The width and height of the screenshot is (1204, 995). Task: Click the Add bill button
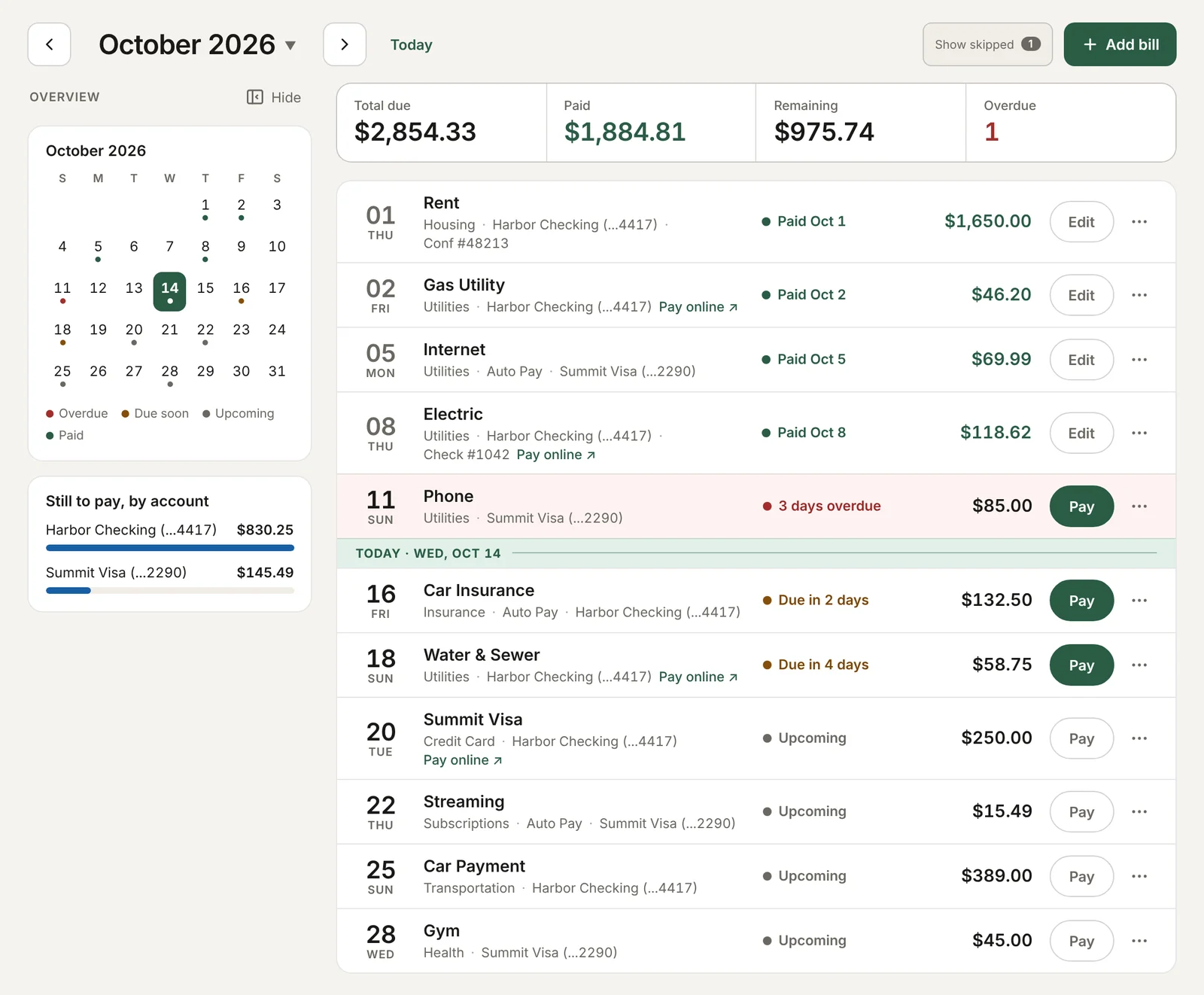coord(1120,44)
